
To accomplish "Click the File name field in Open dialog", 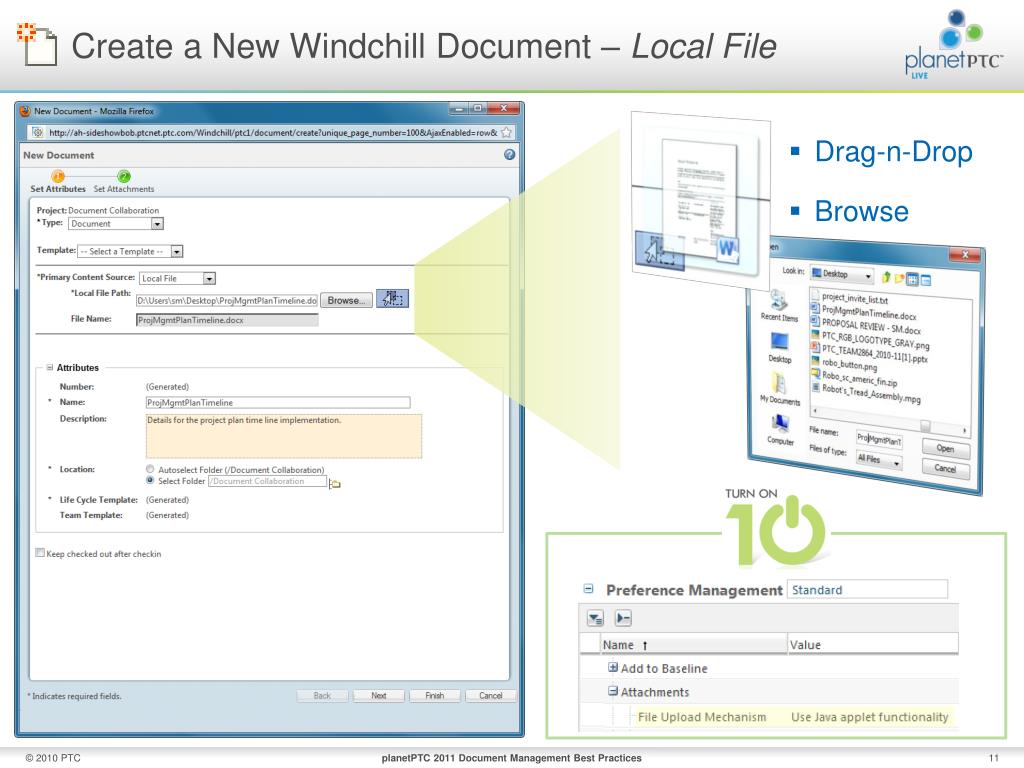I will [x=879, y=439].
